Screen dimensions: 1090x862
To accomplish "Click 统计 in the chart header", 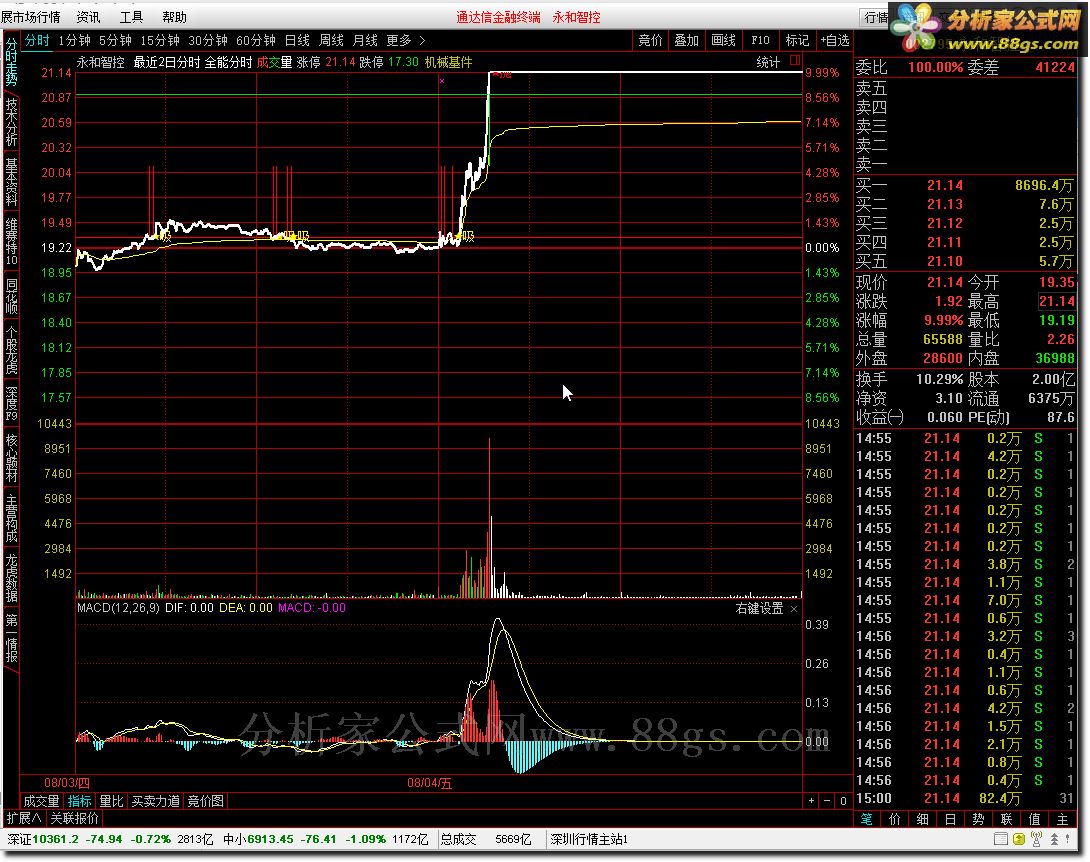I will coord(768,62).
